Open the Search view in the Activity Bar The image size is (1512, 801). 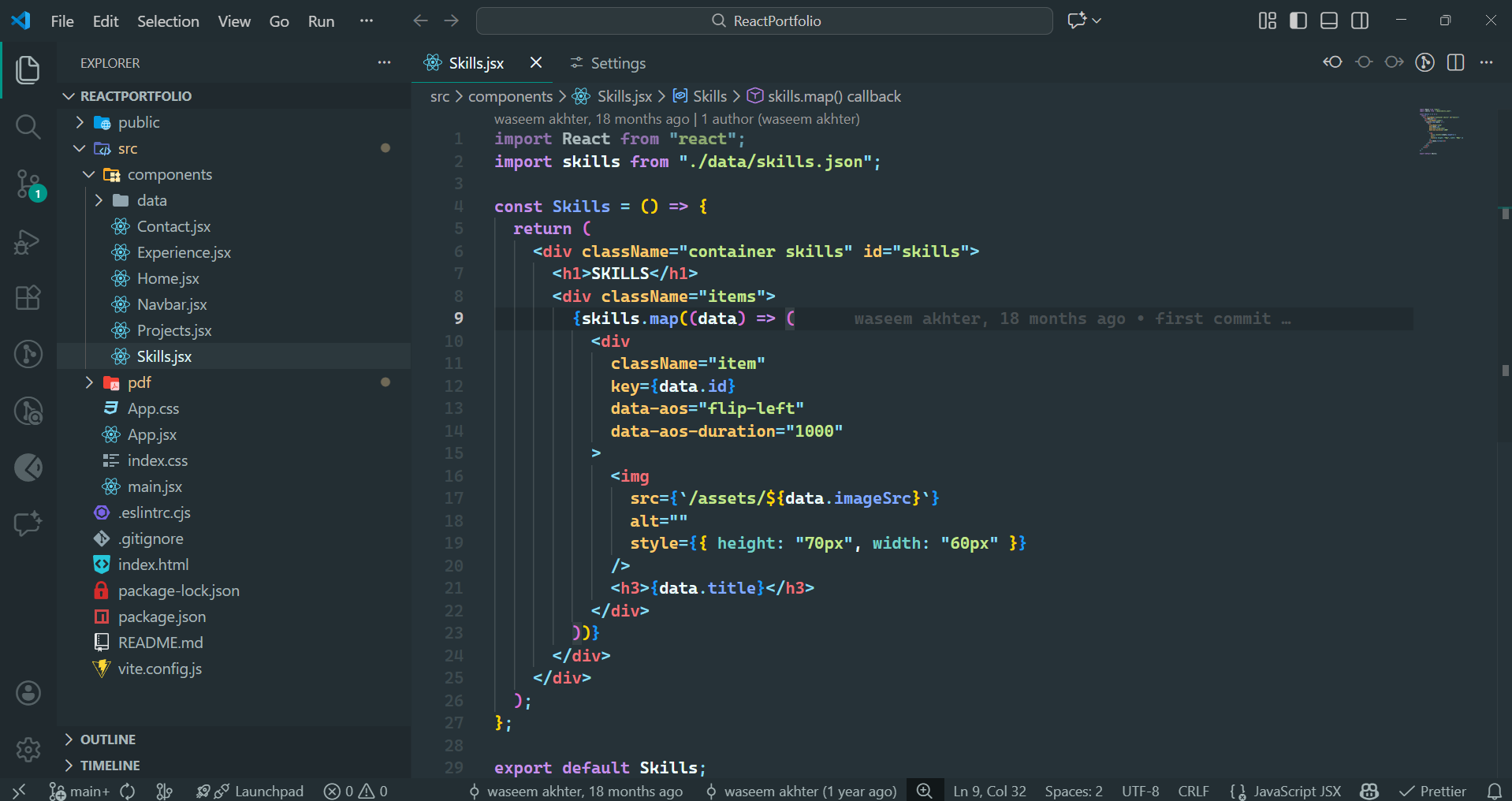[x=28, y=126]
